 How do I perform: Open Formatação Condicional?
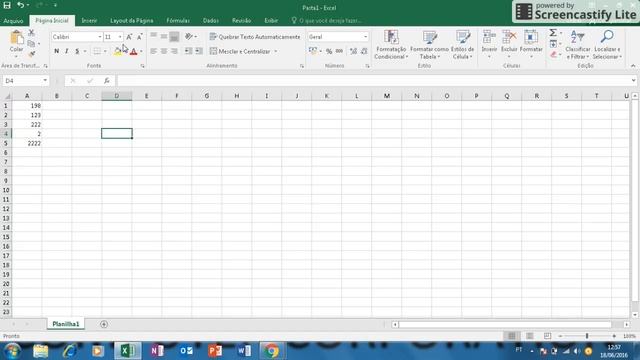click(x=391, y=44)
